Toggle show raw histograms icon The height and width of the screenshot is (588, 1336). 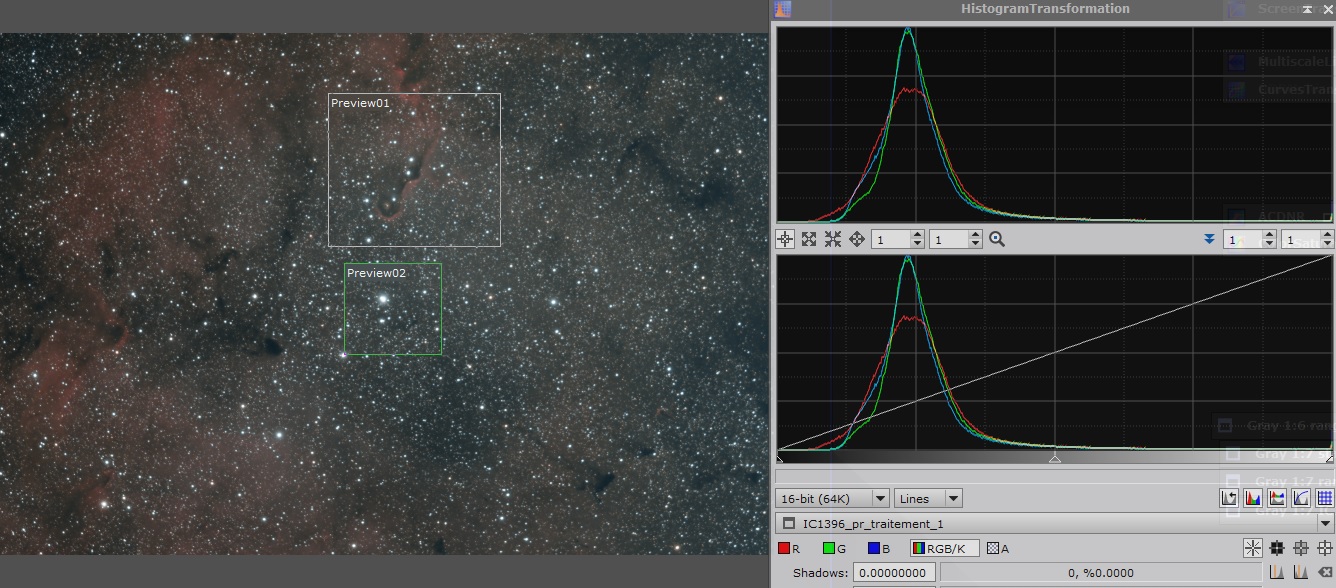click(1253, 498)
